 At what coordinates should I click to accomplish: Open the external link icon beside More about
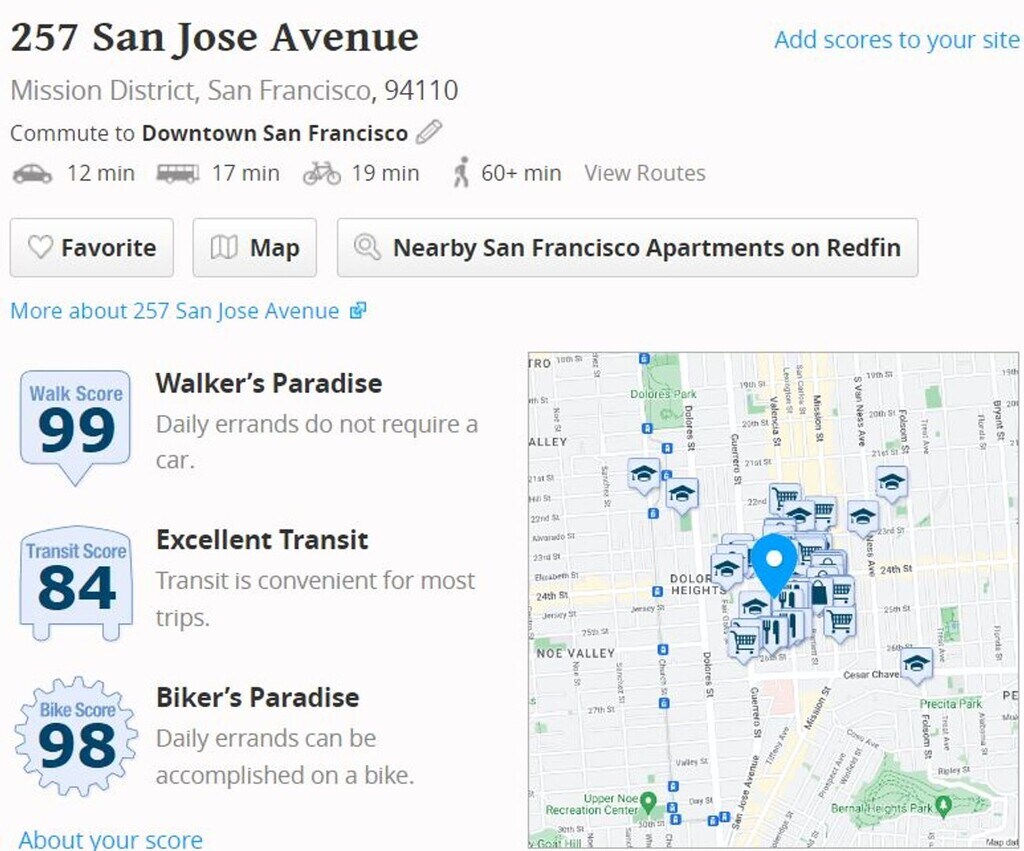point(358,311)
